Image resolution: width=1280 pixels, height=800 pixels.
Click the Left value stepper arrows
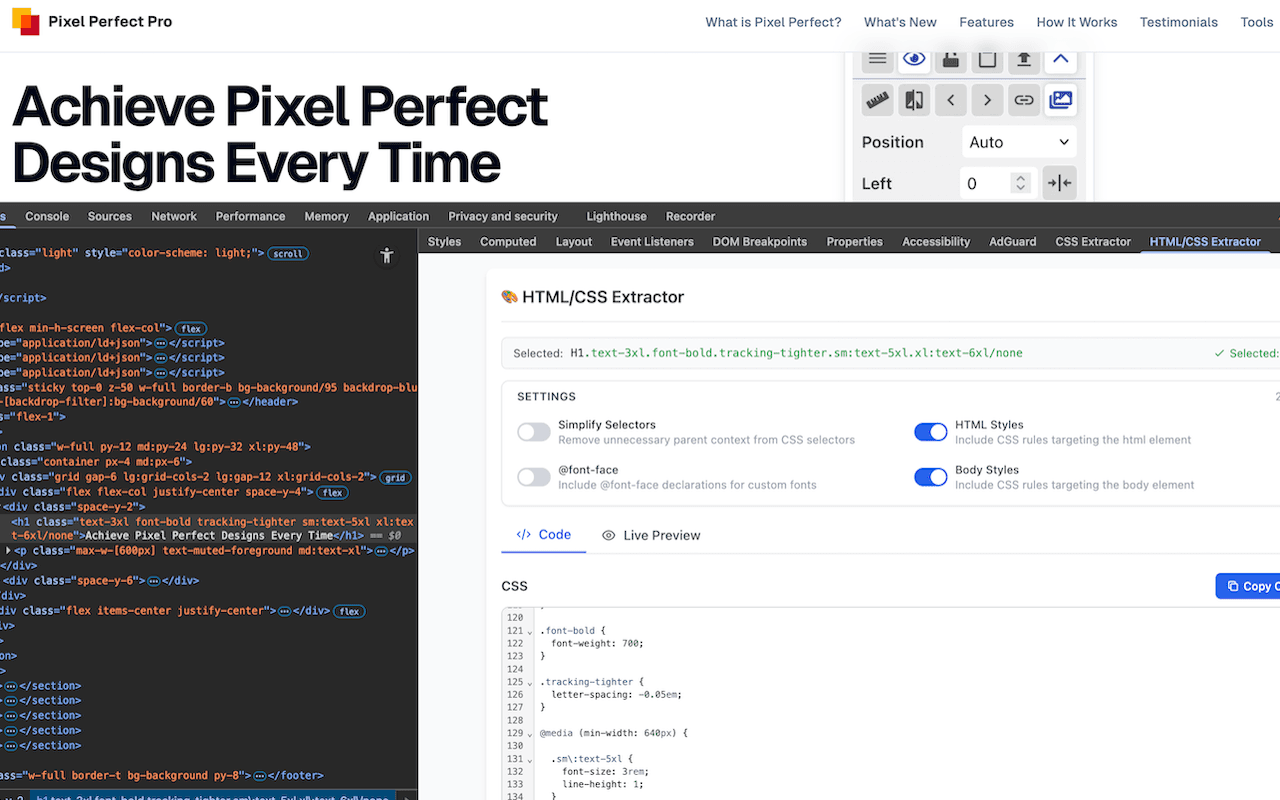pyautogui.click(x=1020, y=183)
